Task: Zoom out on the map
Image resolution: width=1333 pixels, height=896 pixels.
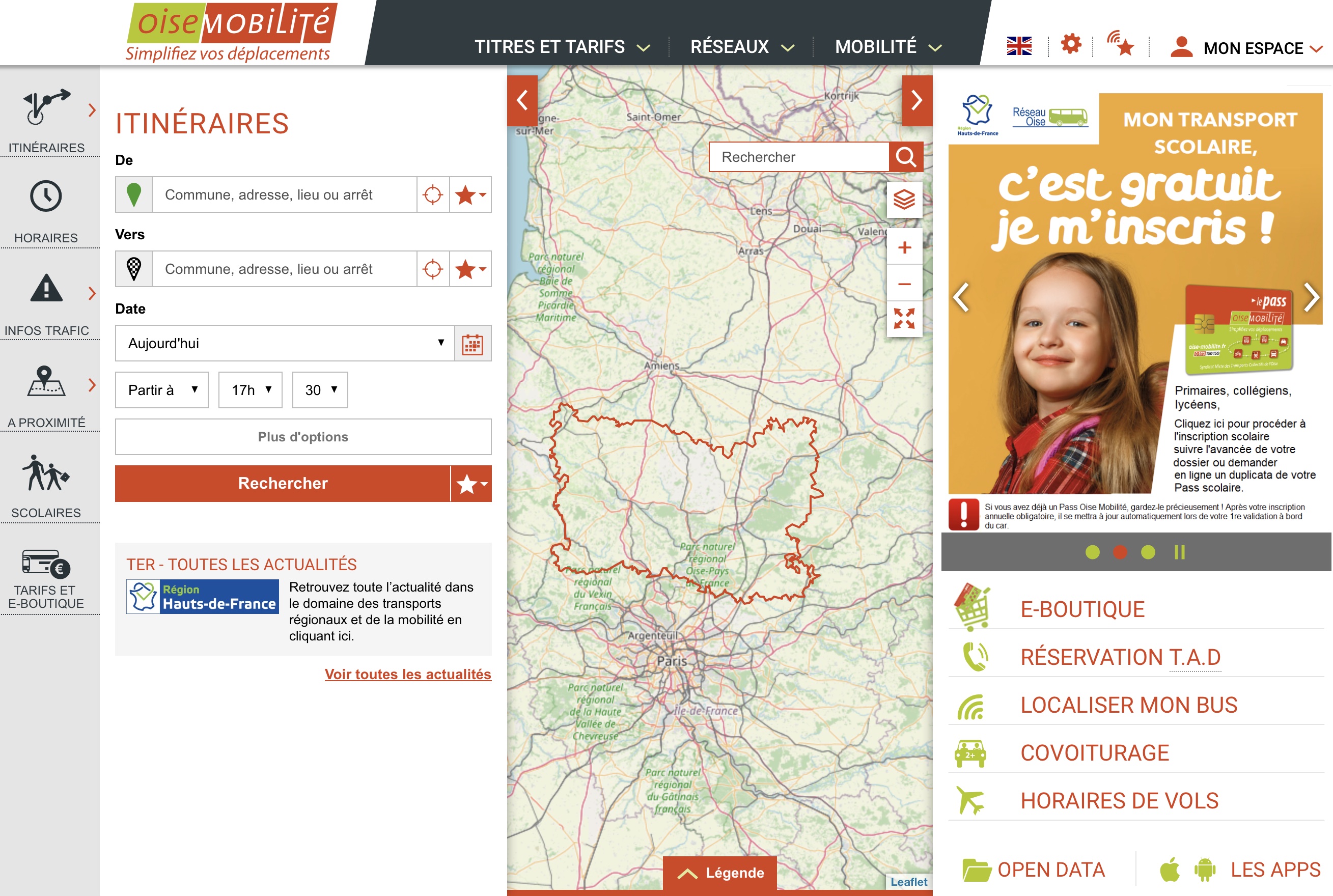Action: [904, 284]
